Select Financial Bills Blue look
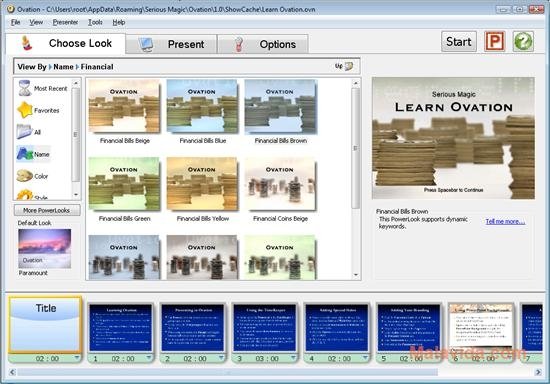The image size is (550, 384). 202,106
